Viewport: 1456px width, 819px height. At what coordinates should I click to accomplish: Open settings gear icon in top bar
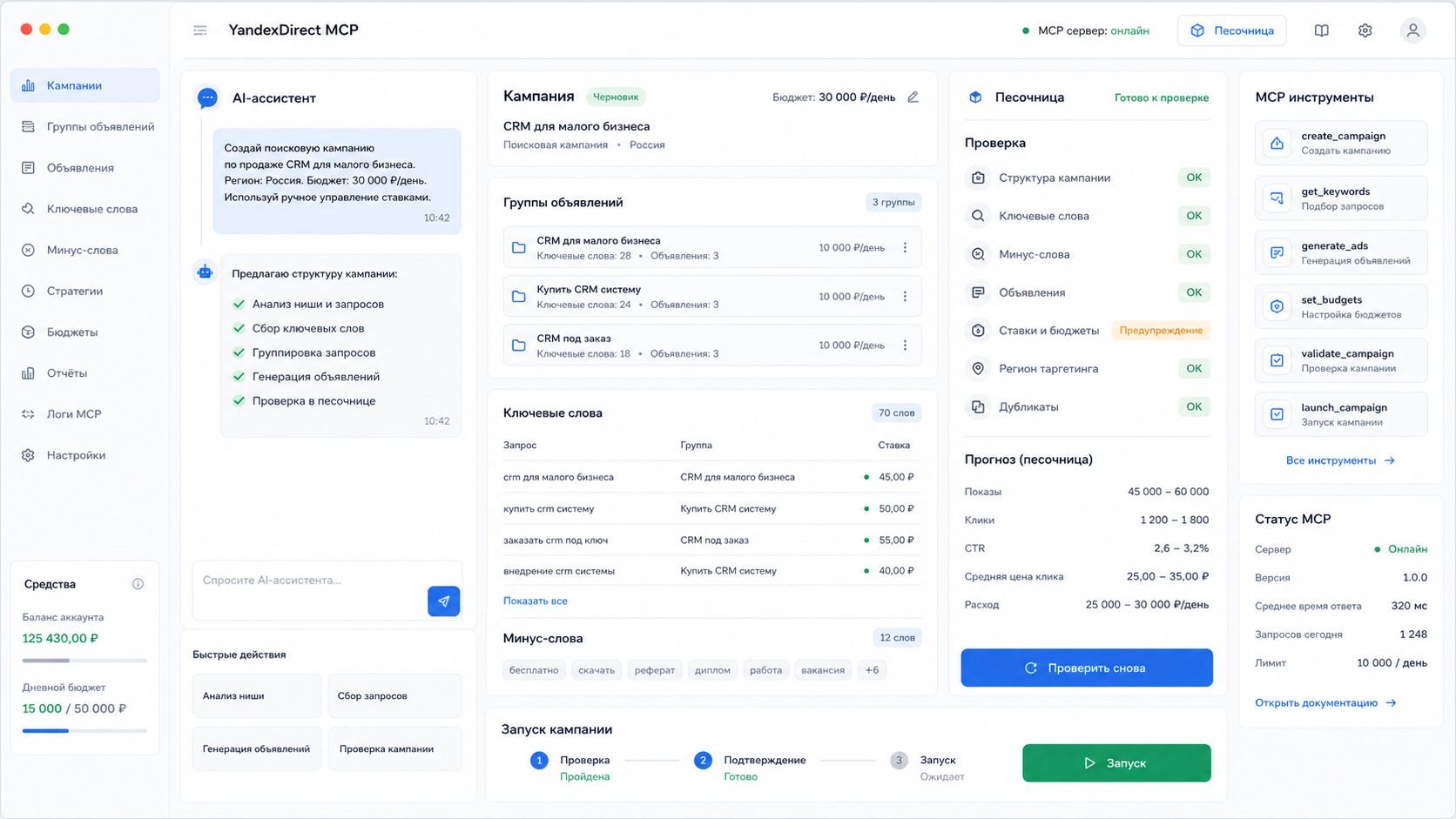coord(1365,30)
